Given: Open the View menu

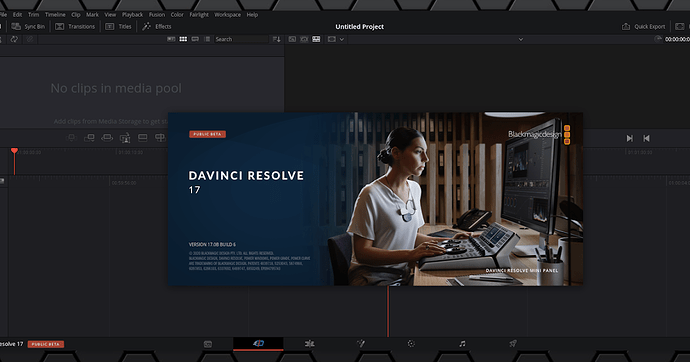Looking at the screenshot, I should click(x=110, y=15).
